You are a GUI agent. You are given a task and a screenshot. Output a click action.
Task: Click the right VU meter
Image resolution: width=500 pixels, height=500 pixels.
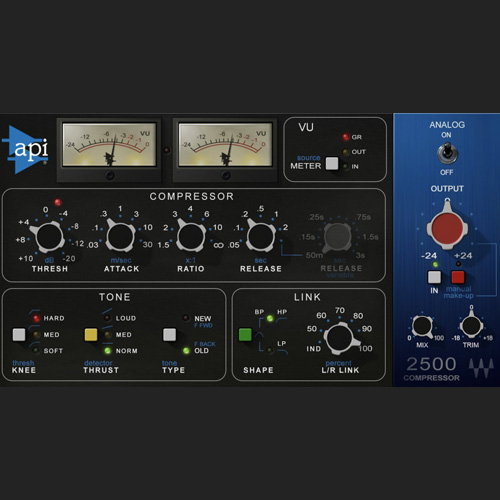click(x=225, y=145)
